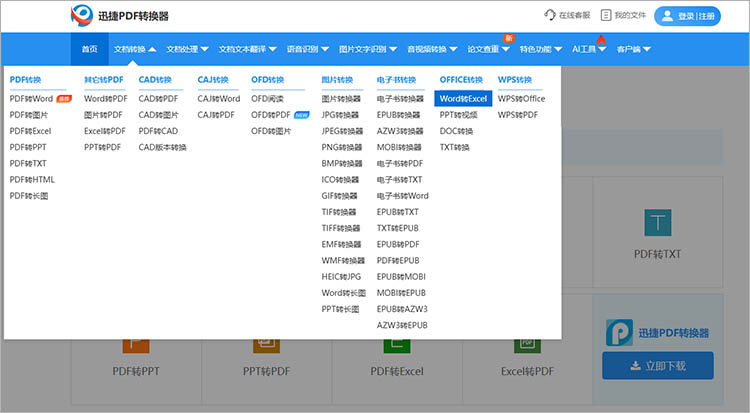
Task: Expand the 音视频转换 dropdown
Action: 432,49
